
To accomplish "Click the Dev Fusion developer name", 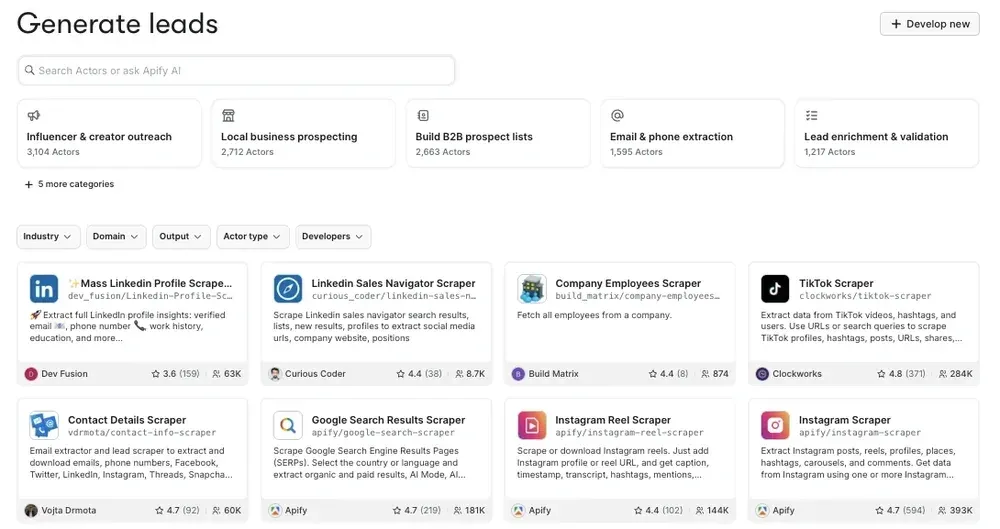I will click(x=64, y=374).
